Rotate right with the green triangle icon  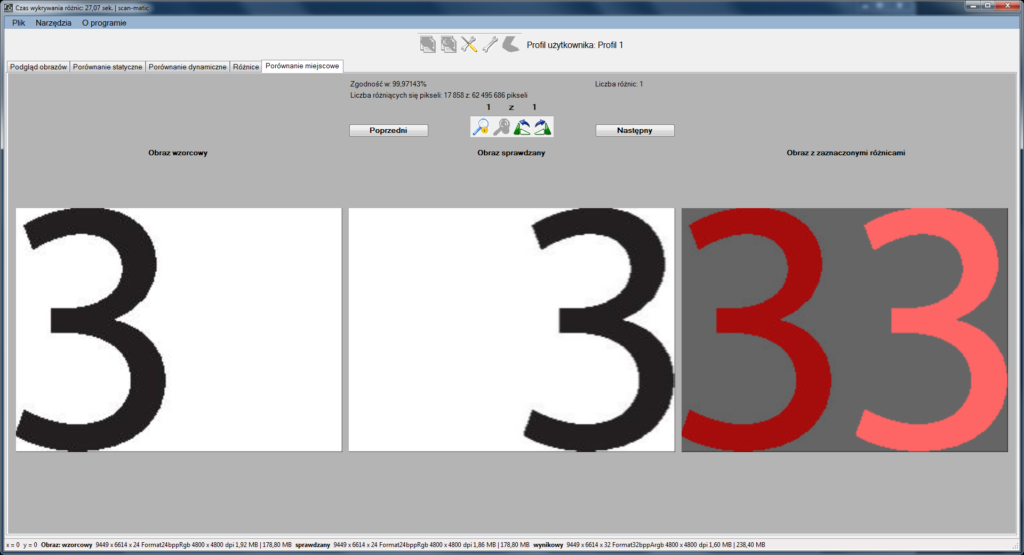coord(543,127)
